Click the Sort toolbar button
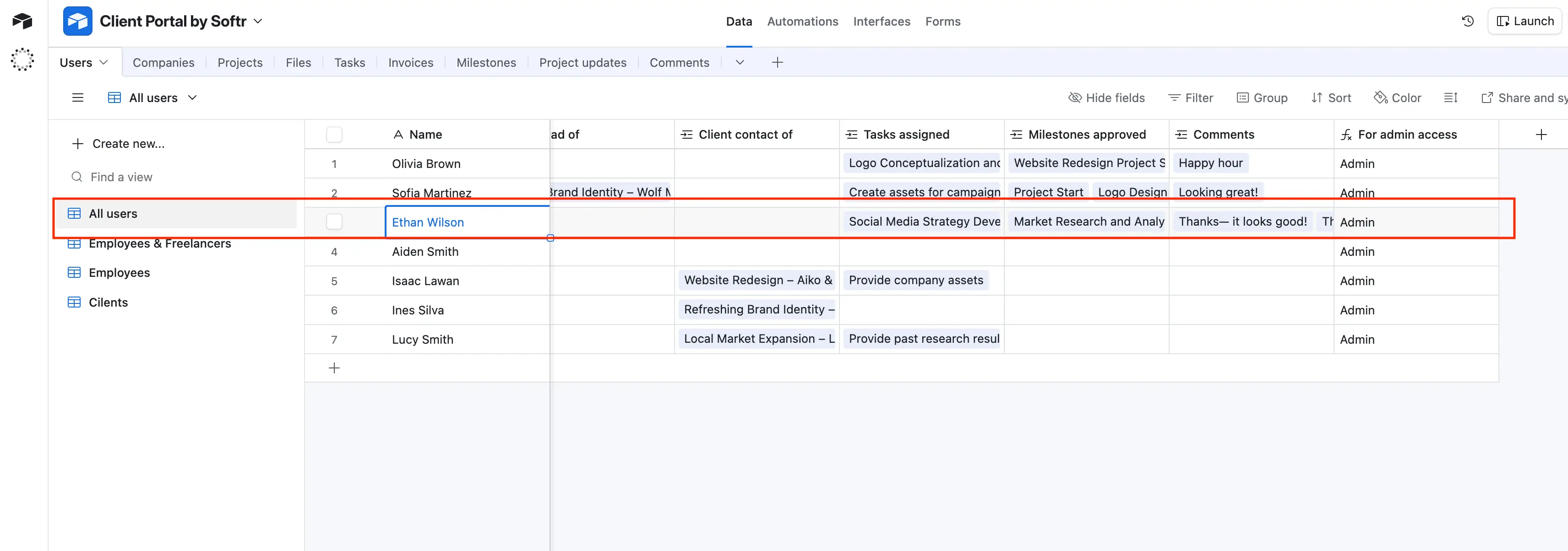 coord(1331,98)
